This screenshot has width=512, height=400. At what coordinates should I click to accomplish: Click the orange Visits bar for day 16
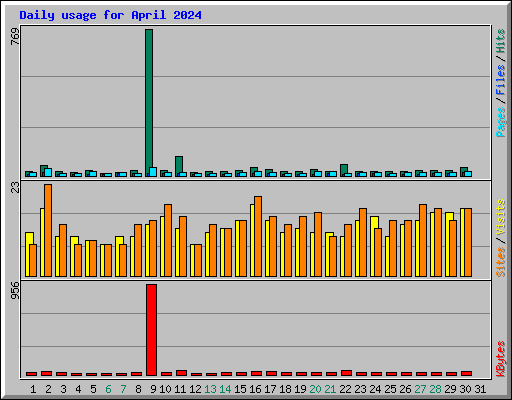pos(258,236)
